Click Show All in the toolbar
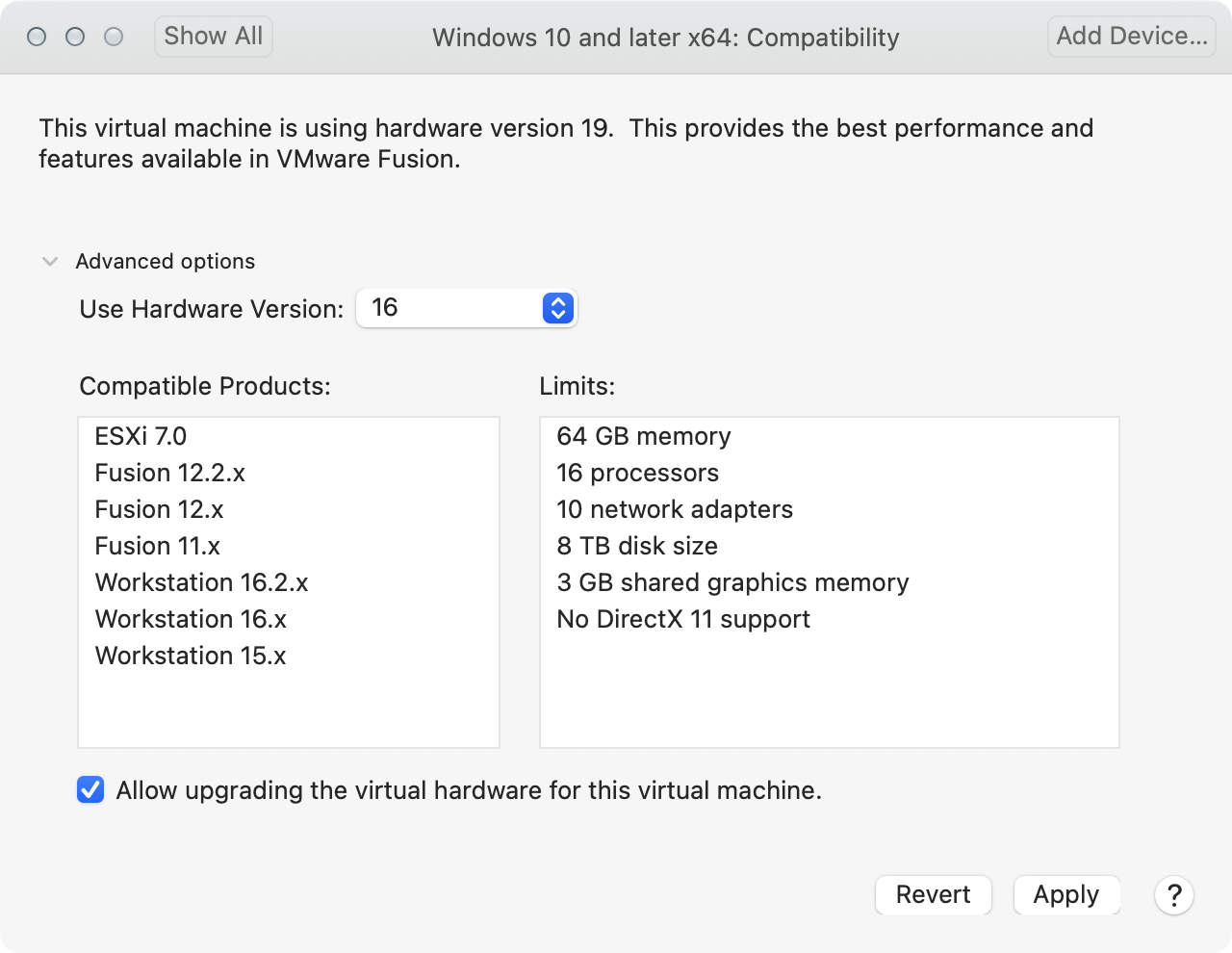This screenshot has height=953, width=1232. 214,37
